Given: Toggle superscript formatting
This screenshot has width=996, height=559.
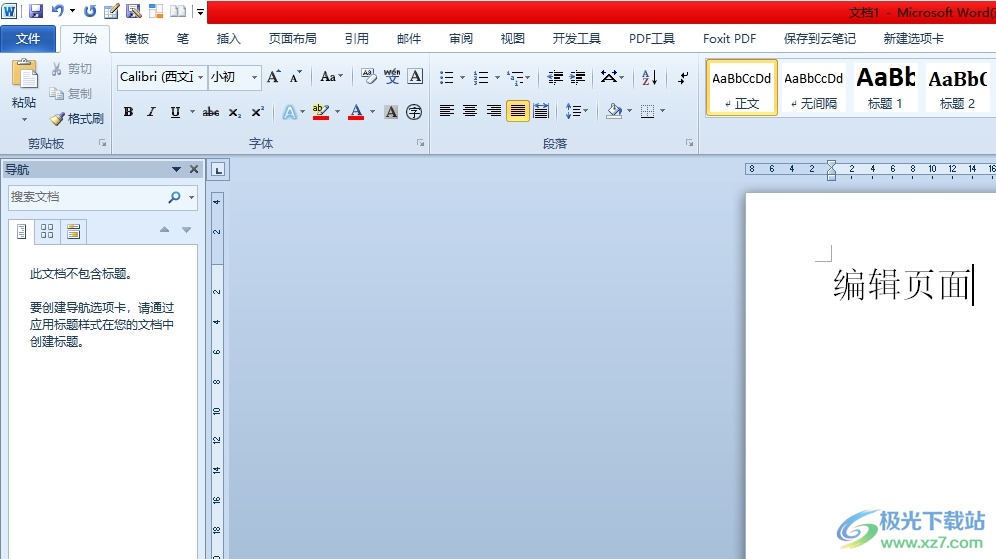Looking at the screenshot, I should point(257,112).
